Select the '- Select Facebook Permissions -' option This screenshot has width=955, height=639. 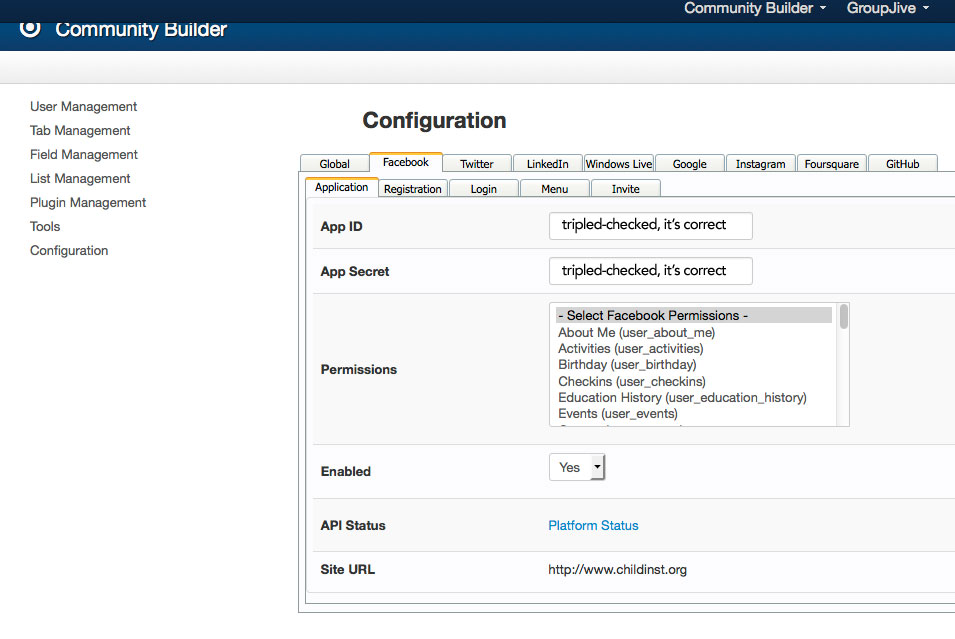pos(694,315)
